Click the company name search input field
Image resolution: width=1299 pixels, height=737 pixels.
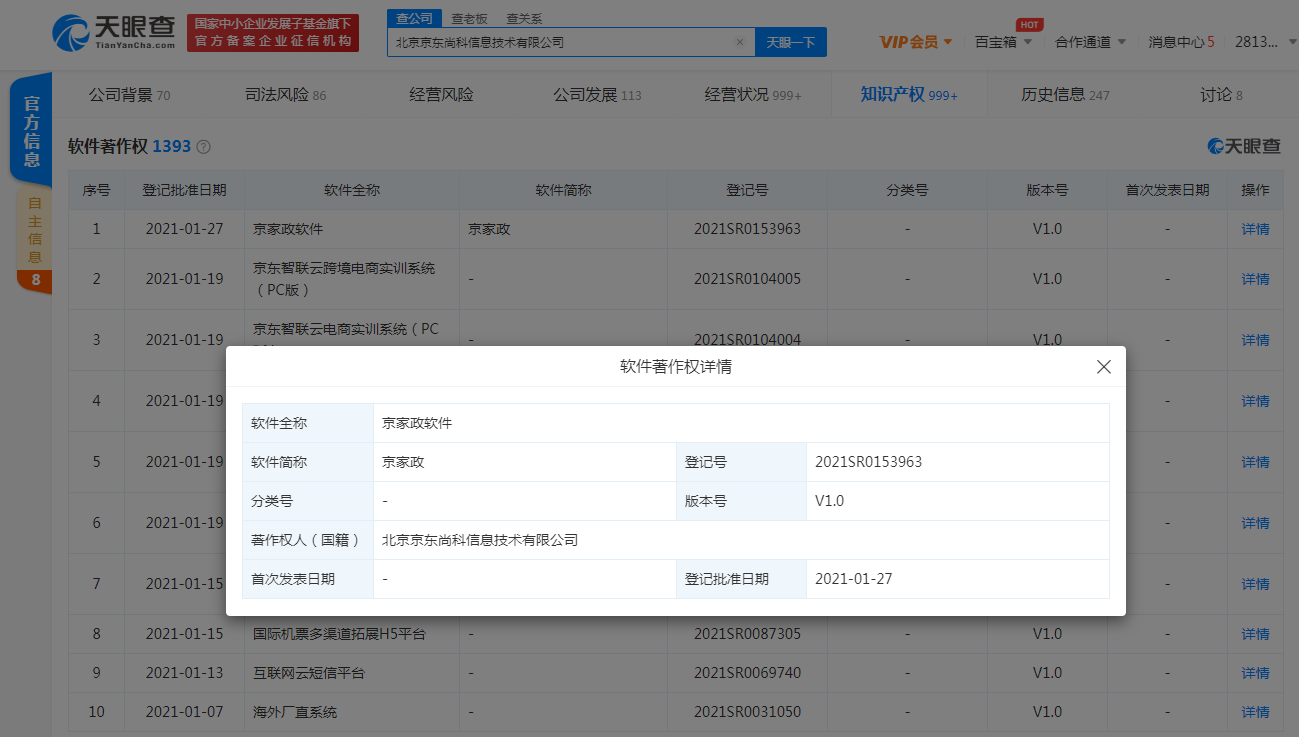(x=560, y=42)
